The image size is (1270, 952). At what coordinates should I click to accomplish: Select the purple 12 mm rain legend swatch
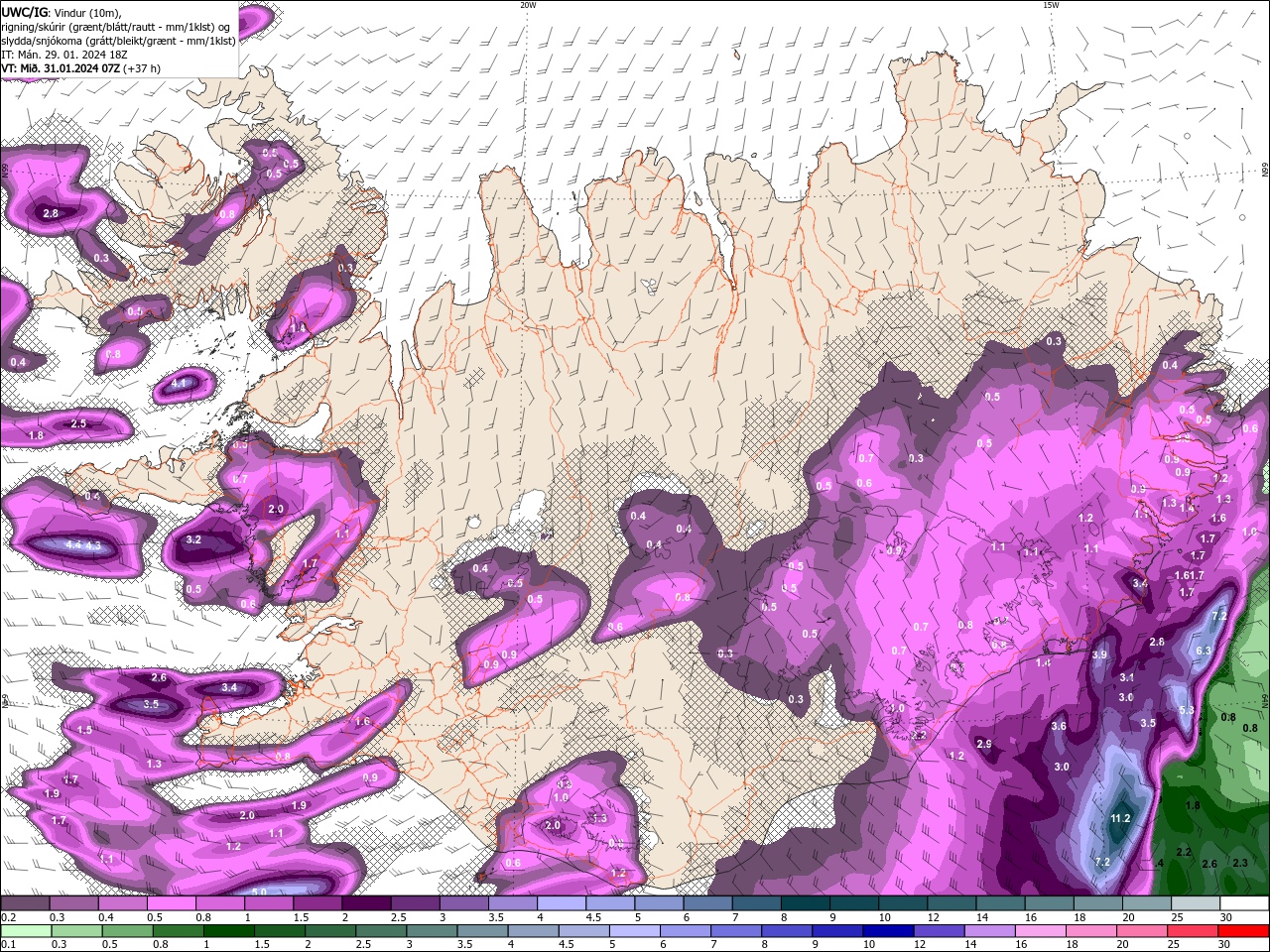coord(938,930)
